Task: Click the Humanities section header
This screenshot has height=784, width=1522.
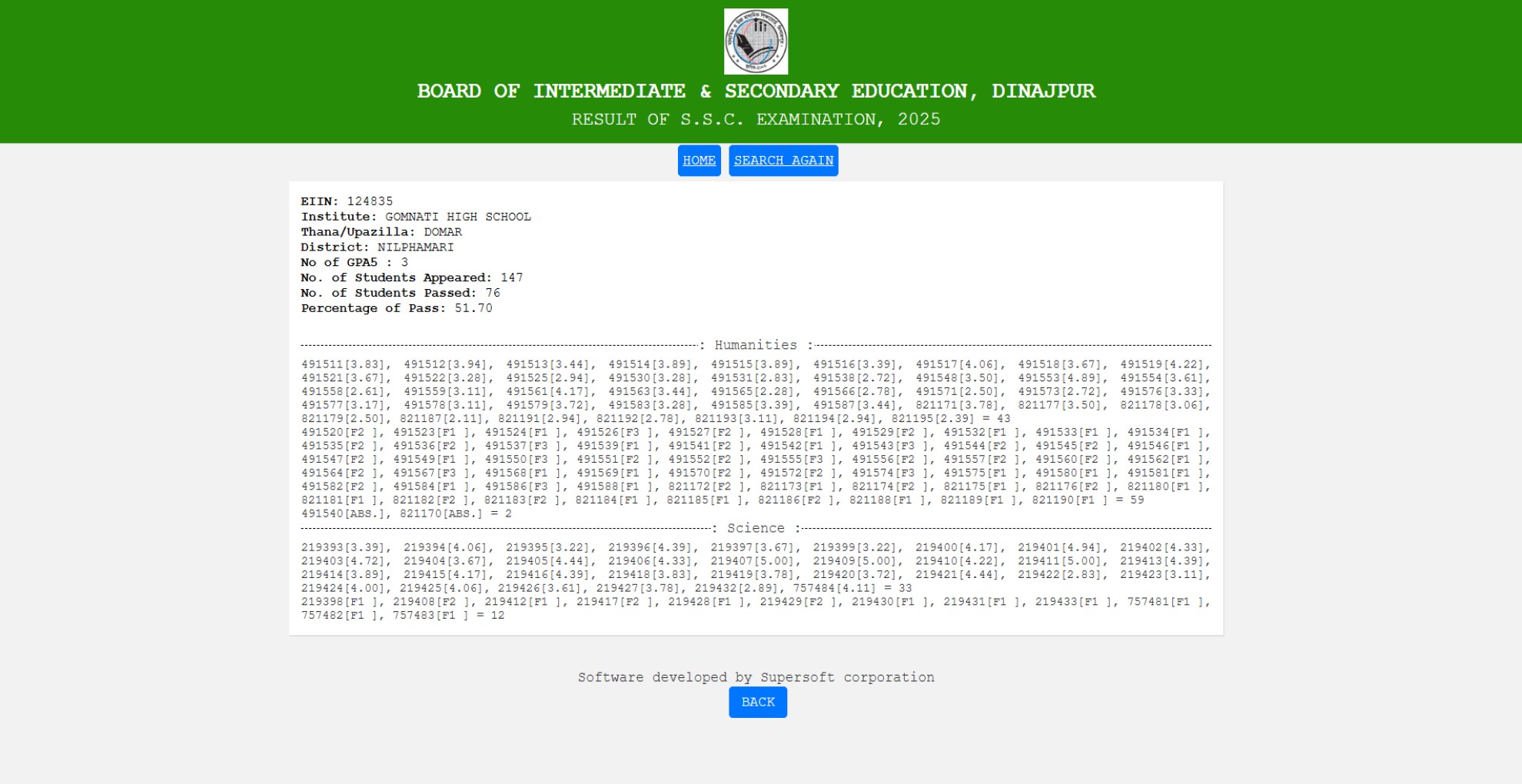Action: [x=756, y=346]
